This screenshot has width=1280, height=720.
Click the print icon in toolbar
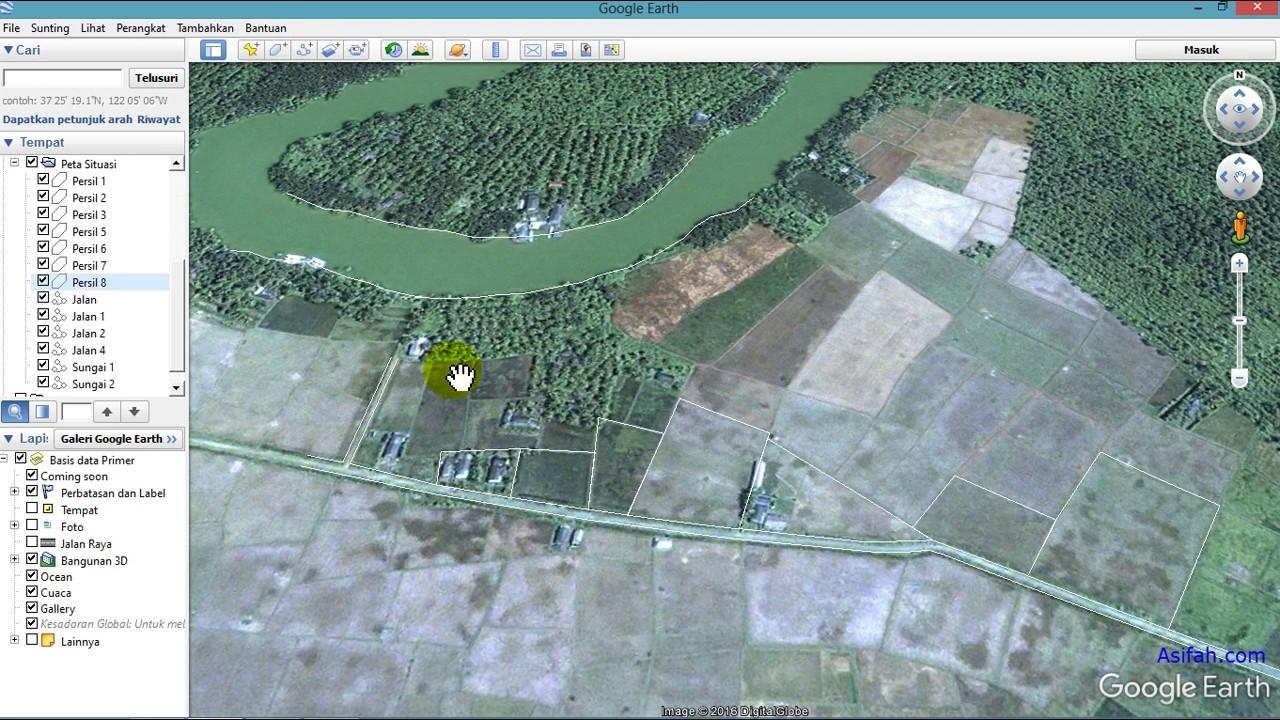(559, 50)
